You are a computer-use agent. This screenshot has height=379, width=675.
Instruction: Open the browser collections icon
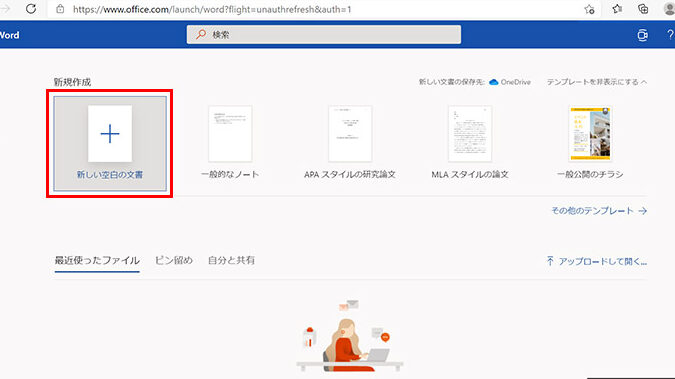pos(643,9)
